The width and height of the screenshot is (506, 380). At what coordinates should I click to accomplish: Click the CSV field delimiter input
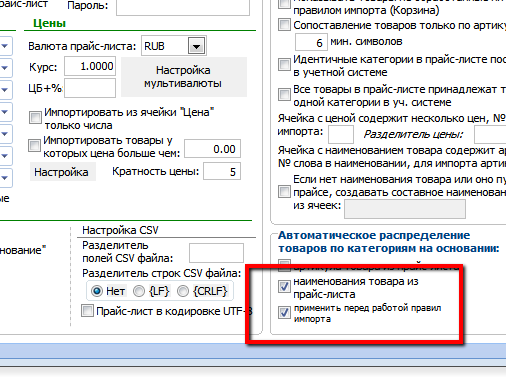point(216,253)
